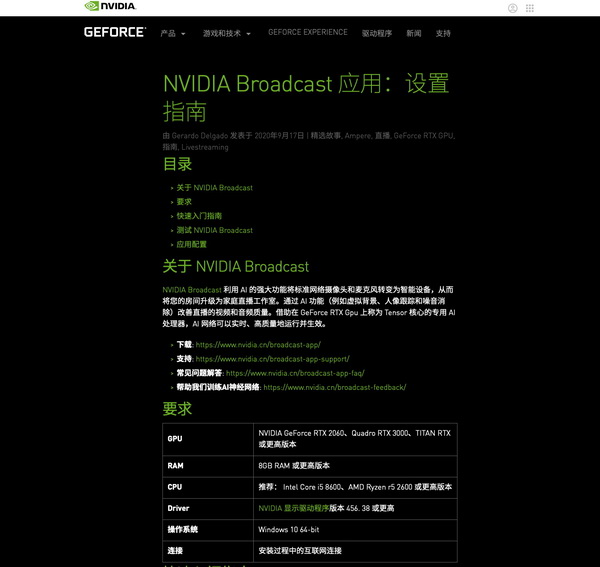The image size is (600, 567).
Task: Click the 关于 NVIDIA Broadcast section heading
Action: coord(236,267)
